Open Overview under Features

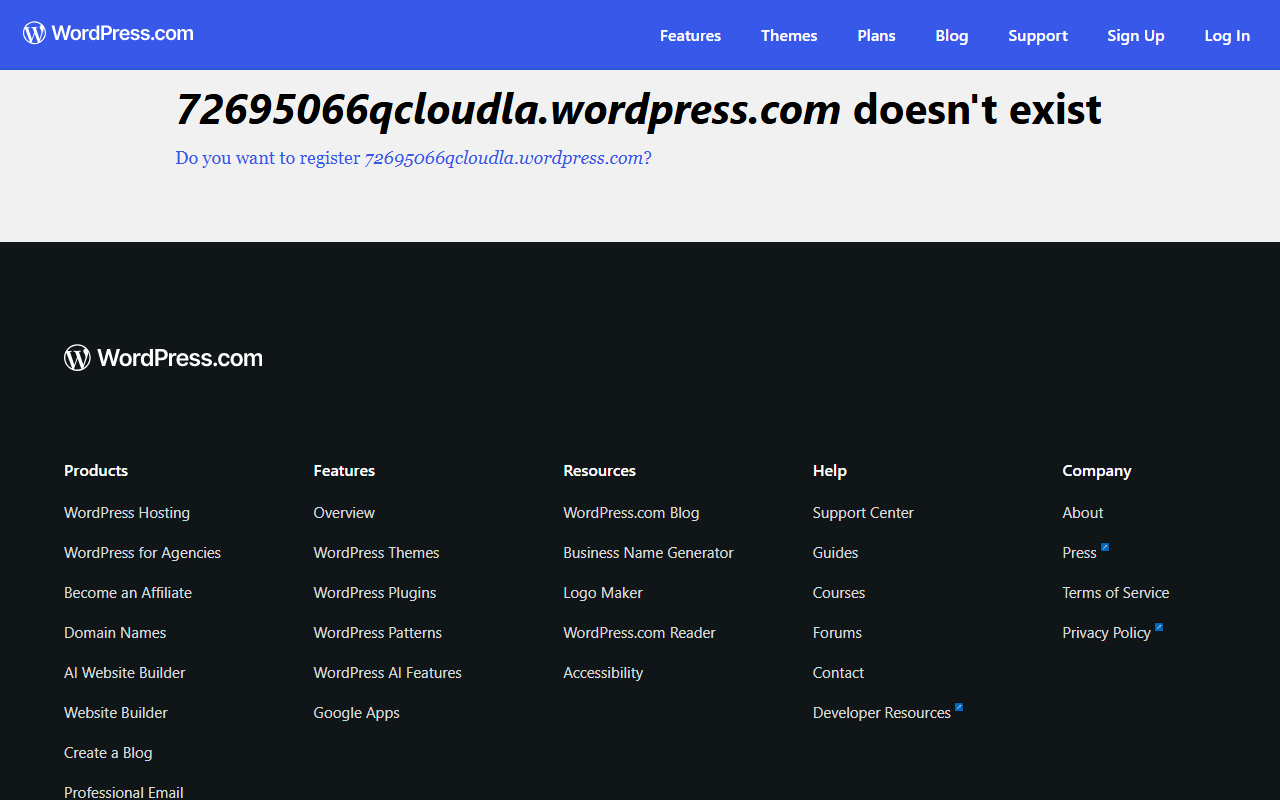click(x=344, y=513)
